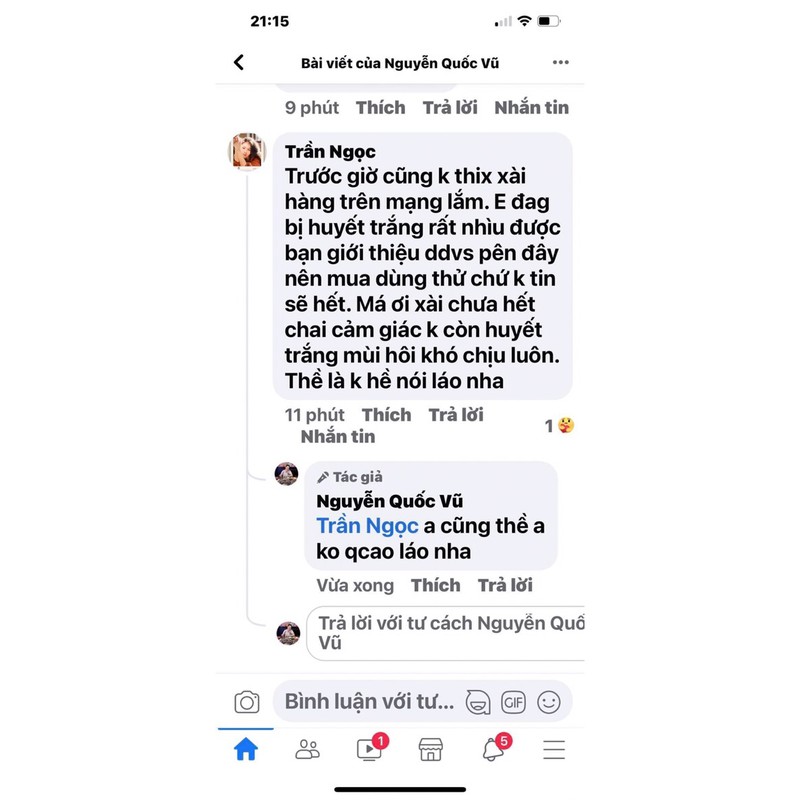Viewport: 800px width, 800px height.
Task: Open the three-dots post options menu
Action: point(560,62)
